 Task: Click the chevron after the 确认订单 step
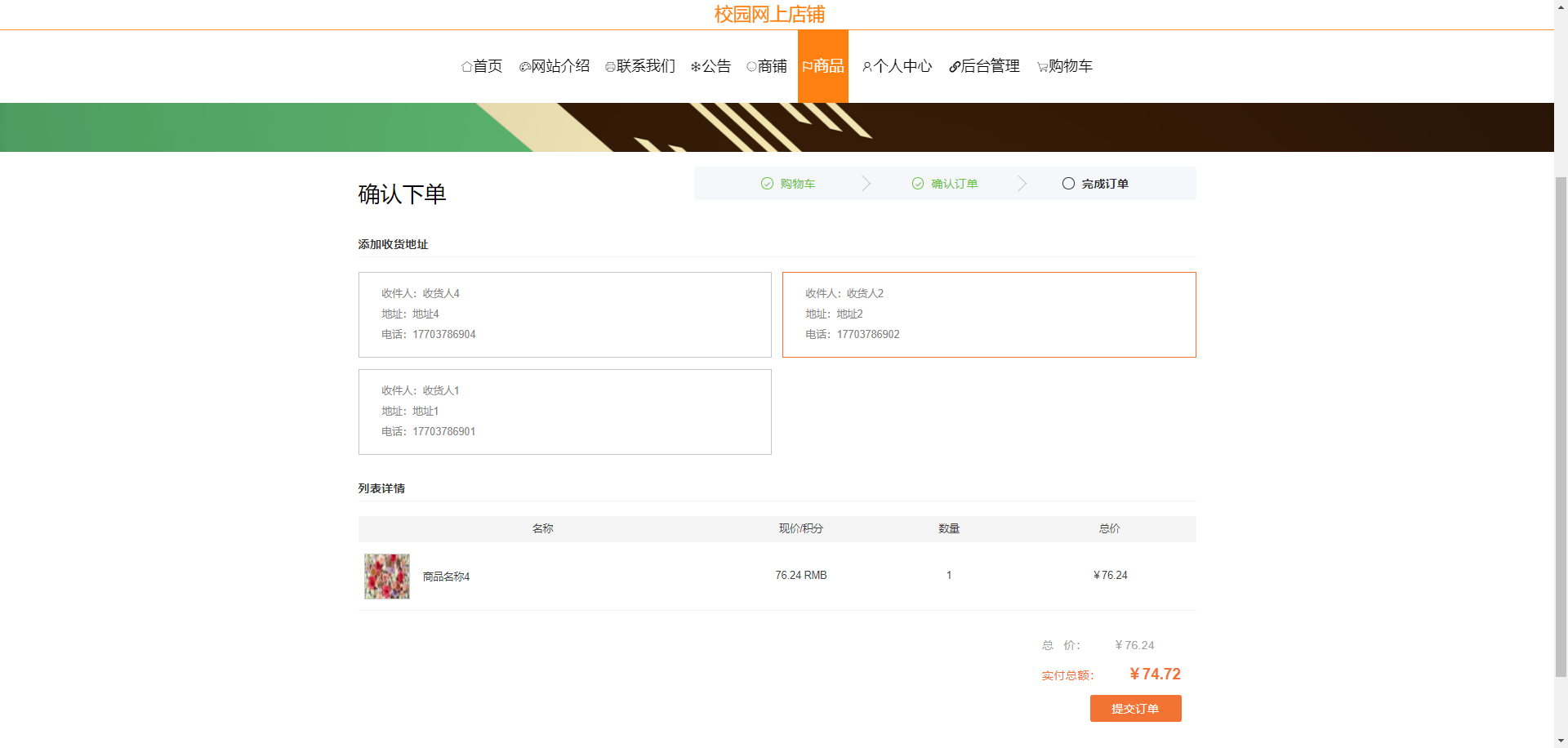point(1022,184)
